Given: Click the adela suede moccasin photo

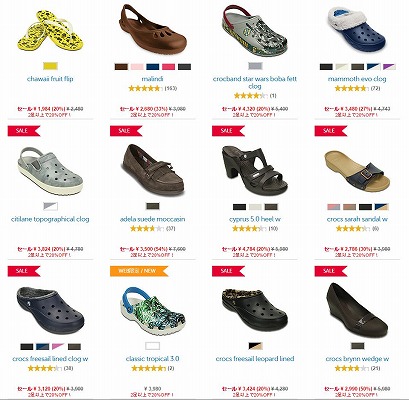Looking at the screenshot, I should pos(153,170).
